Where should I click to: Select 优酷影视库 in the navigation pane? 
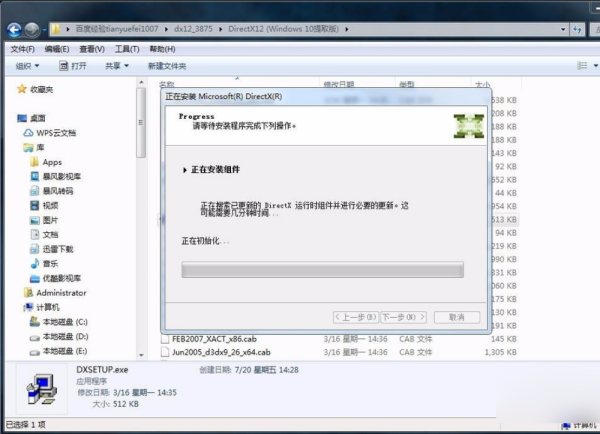click(61, 278)
